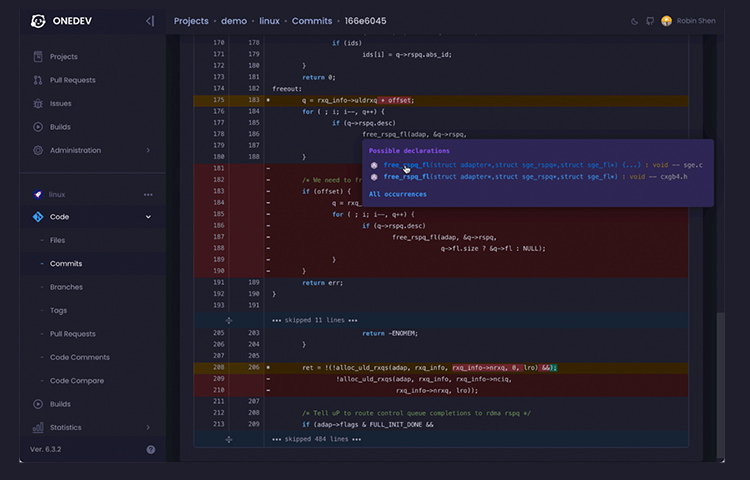Click All occurrences link
The image size is (750, 480).
(397, 194)
